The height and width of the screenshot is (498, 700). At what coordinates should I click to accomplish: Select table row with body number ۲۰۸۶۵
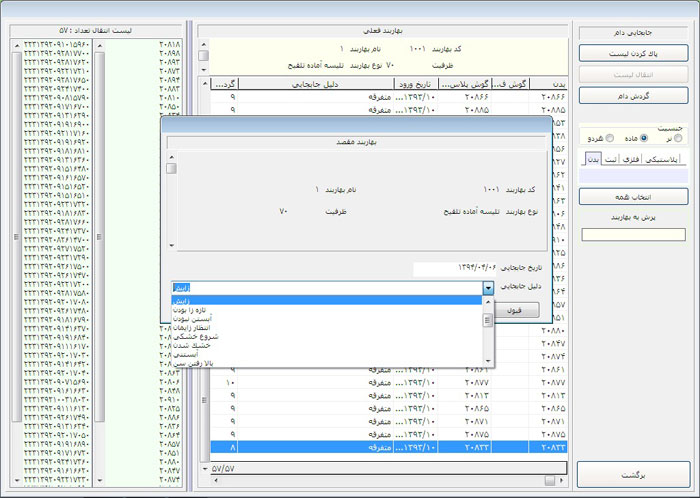389,409
